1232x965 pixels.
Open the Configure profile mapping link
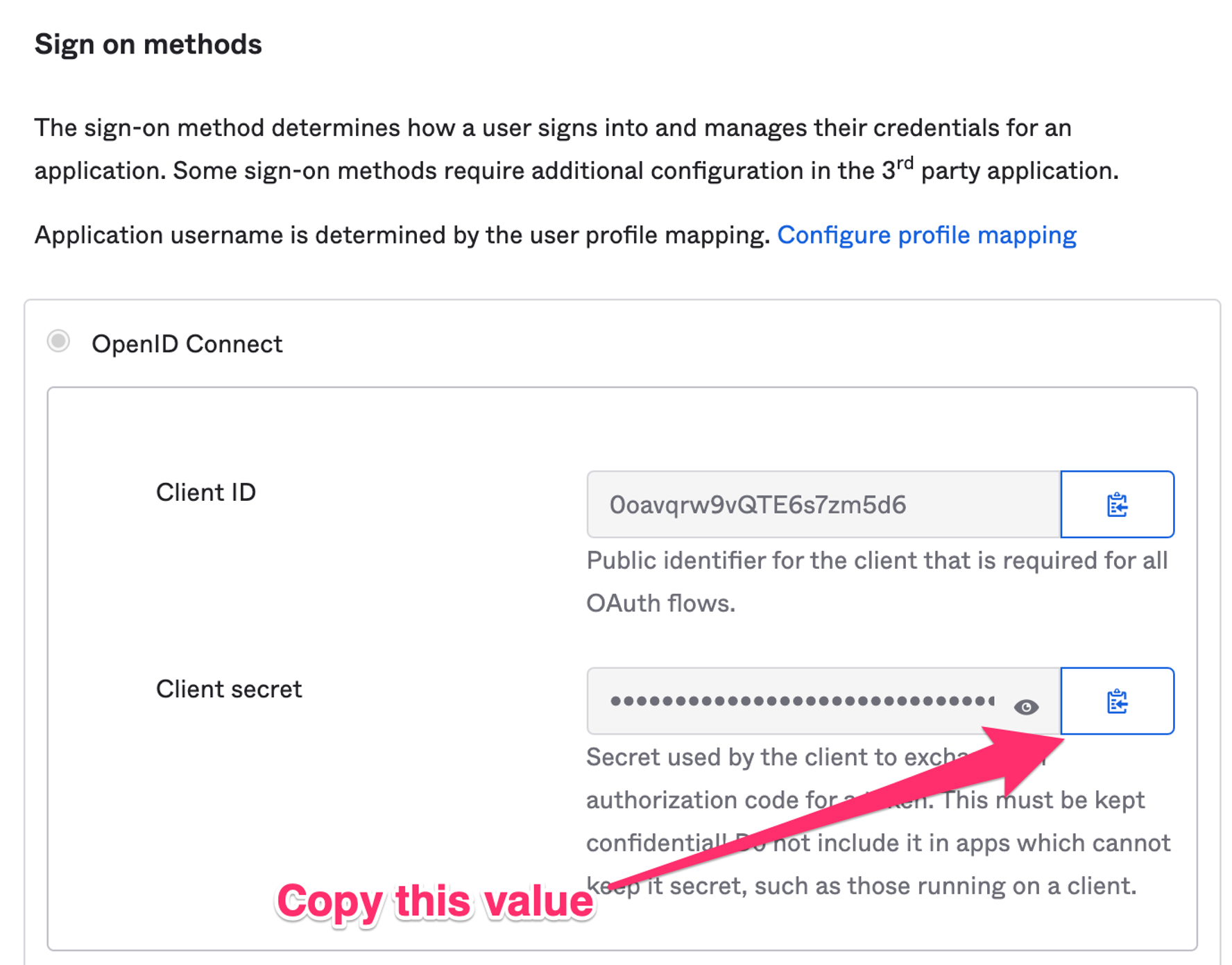click(x=927, y=235)
